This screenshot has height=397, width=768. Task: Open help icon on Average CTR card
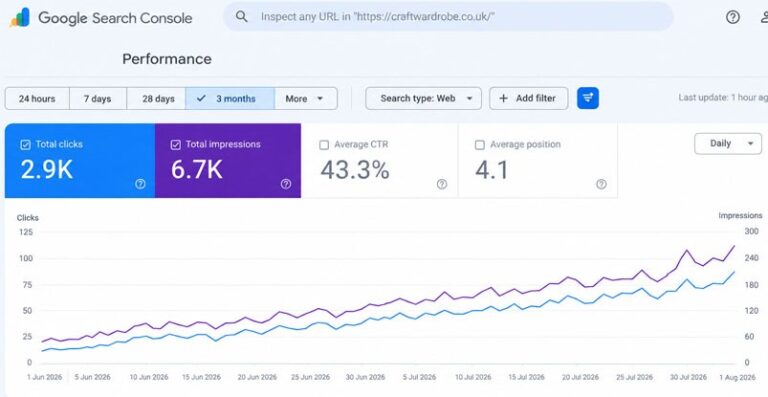pyautogui.click(x=442, y=184)
